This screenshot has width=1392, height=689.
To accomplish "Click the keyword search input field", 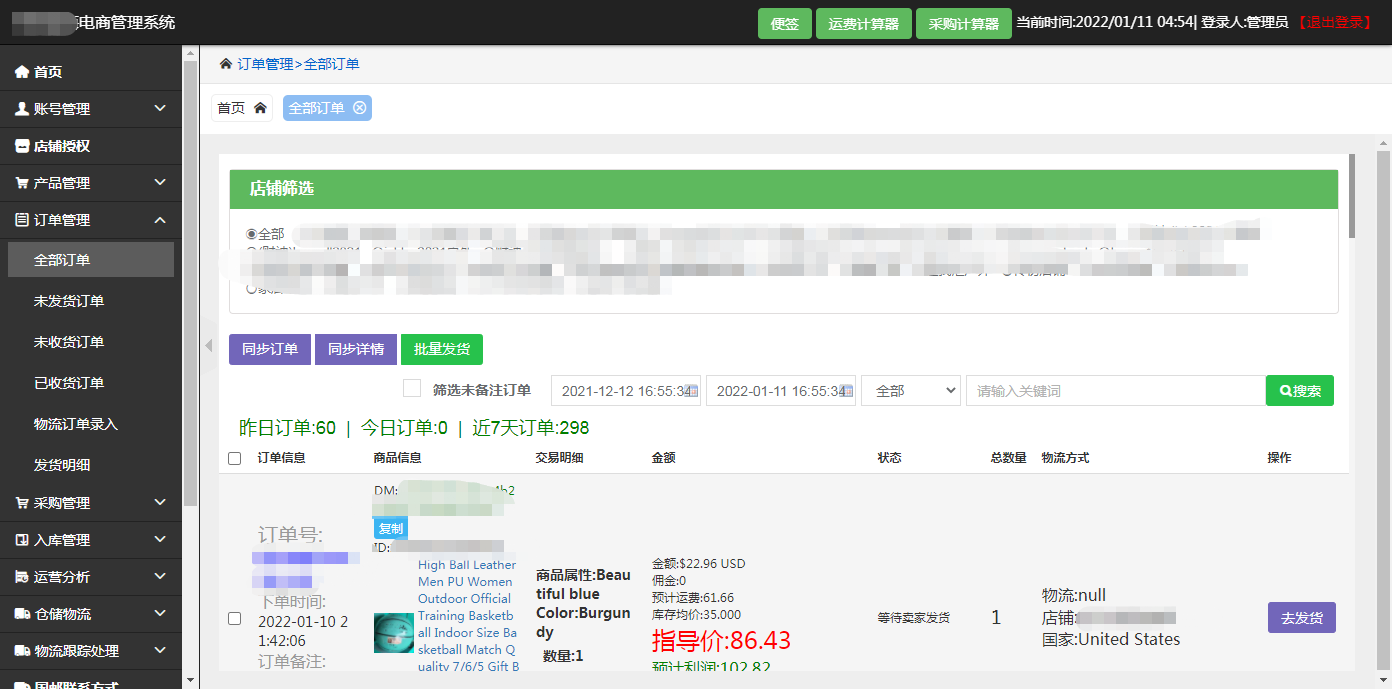I will click(x=1114, y=391).
